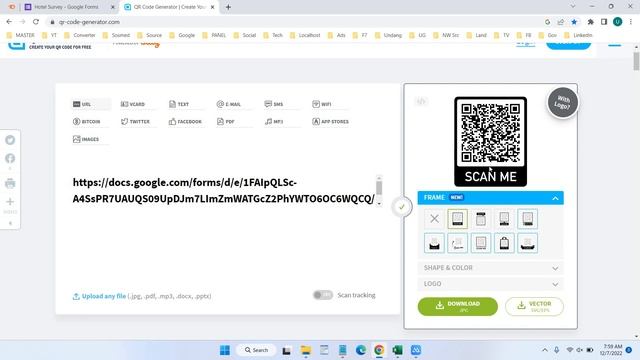
Task: Click the print icon in the sidebar
Action: 10,183
